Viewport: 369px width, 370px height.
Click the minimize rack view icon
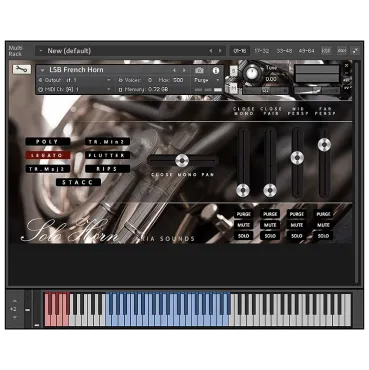coord(355,51)
